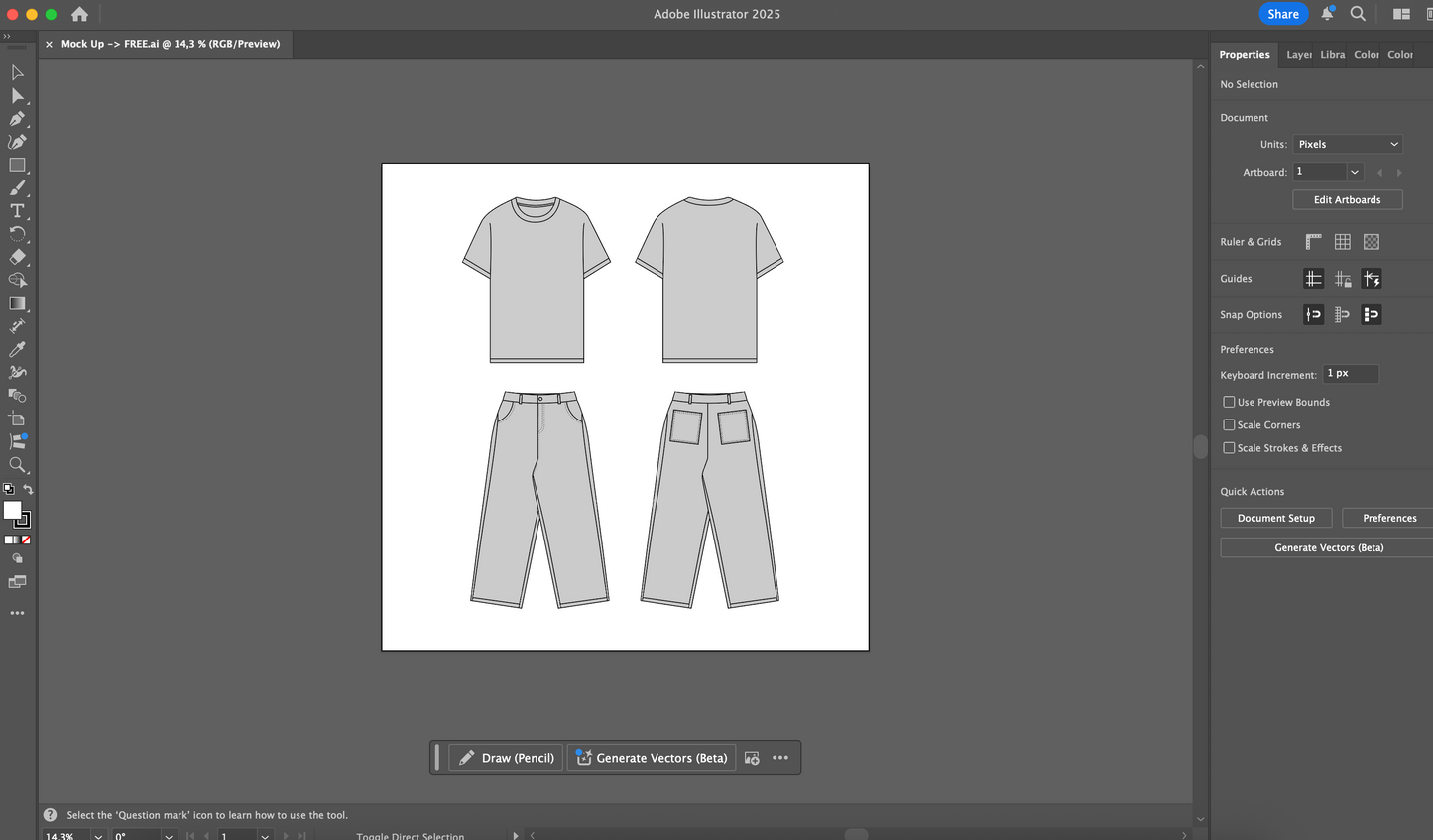Open the Artboard number dropdown
1433x840 pixels.
coord(1355,171)
